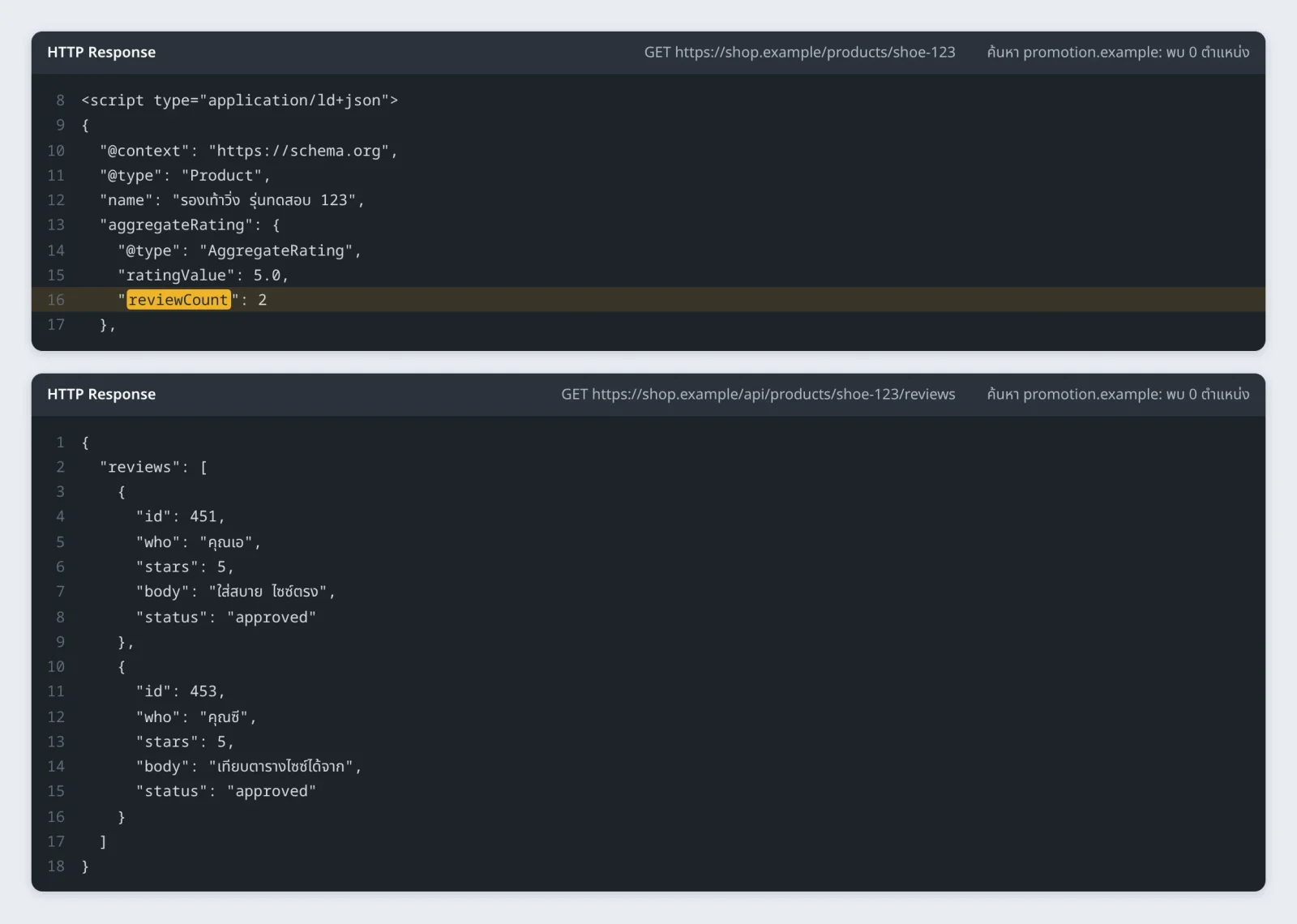The height and width of the screenshot is (924, 1297).
Task: Click "status": "approved" of review 451
Action: tap(226, 617)
